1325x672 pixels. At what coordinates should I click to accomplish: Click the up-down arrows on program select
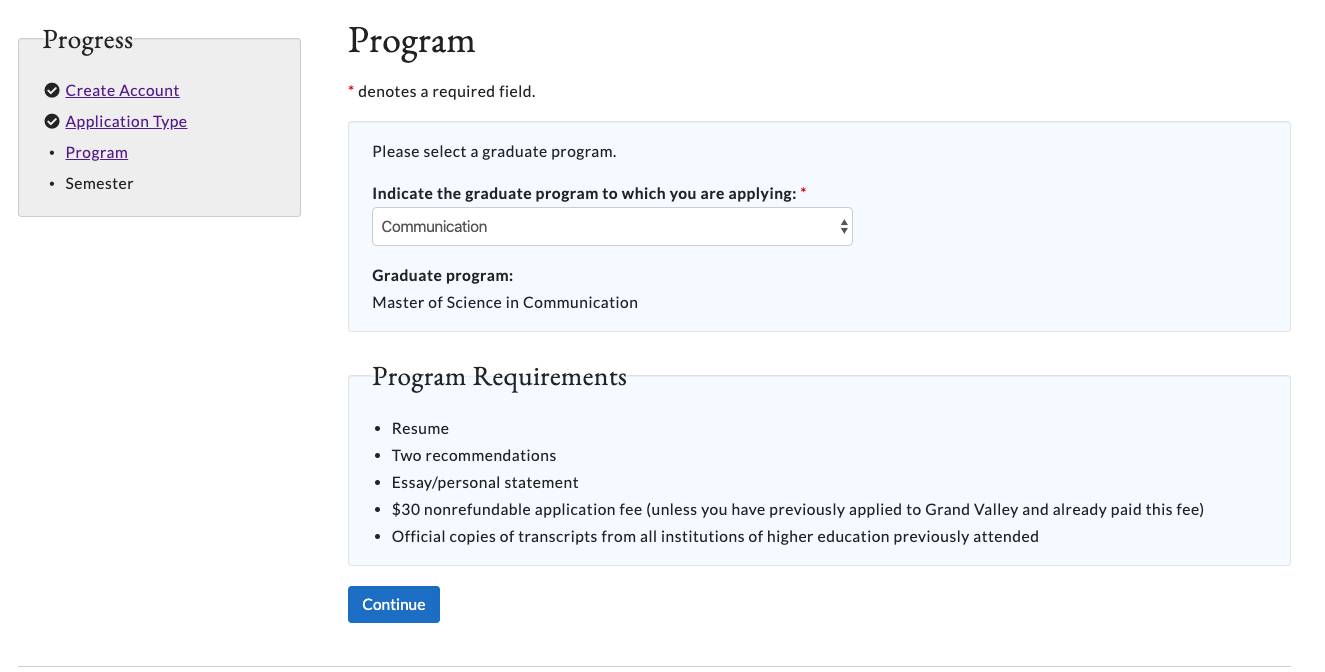pos(844,227)
